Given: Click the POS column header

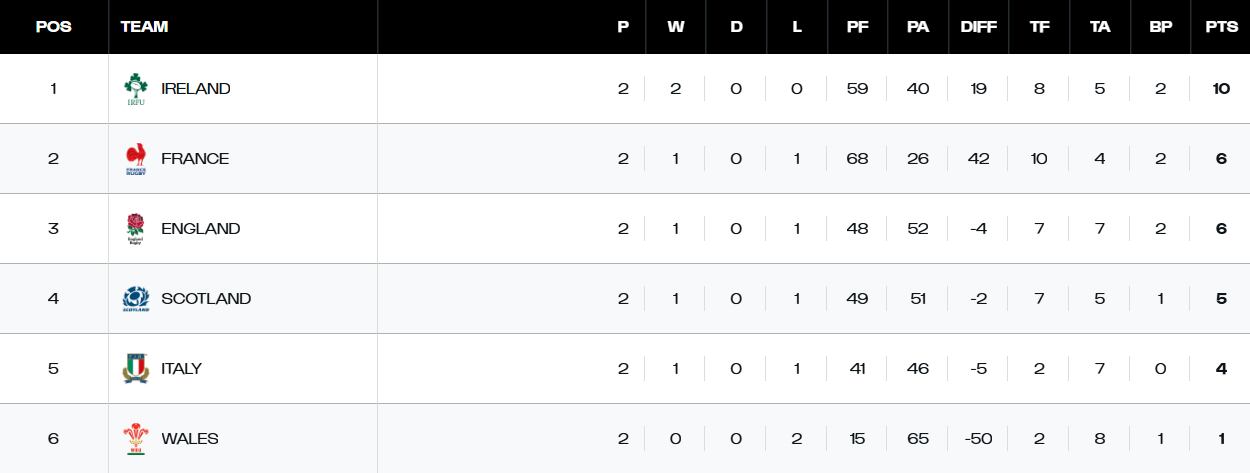Looking at the screenshot, I should click(53, 27).
